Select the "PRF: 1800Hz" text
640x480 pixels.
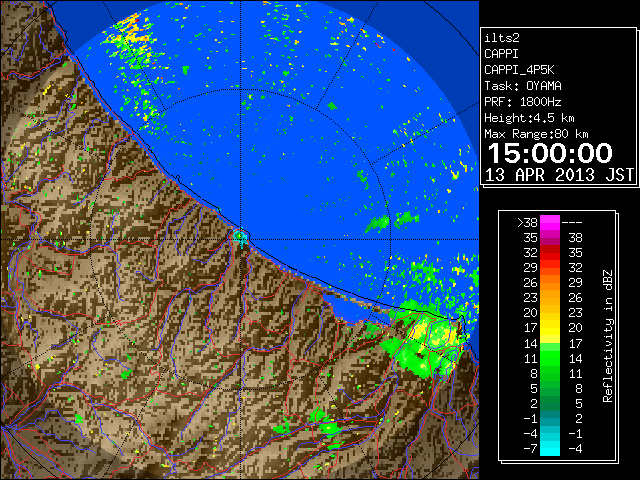click(x=523, y=102)
